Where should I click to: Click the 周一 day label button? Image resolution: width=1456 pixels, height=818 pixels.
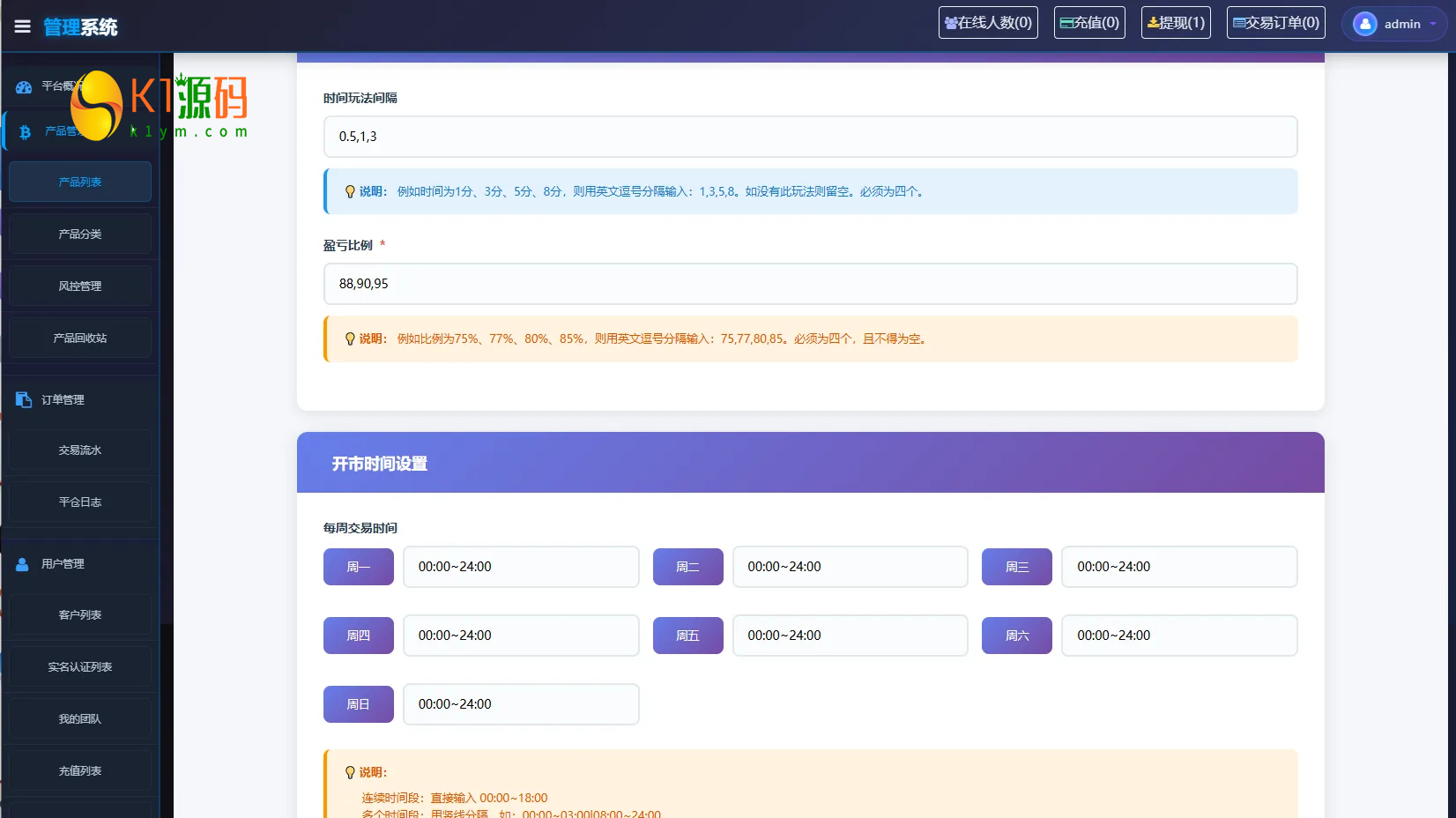coord(359,567)
